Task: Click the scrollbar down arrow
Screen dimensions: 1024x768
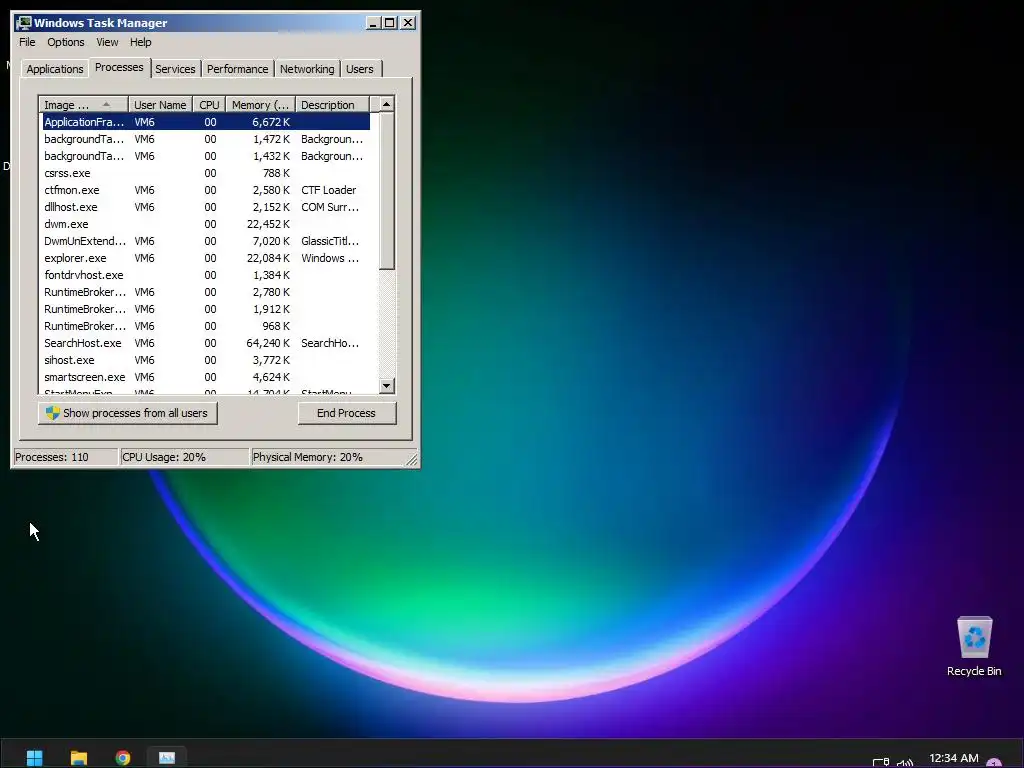Action: click(387, 386)
